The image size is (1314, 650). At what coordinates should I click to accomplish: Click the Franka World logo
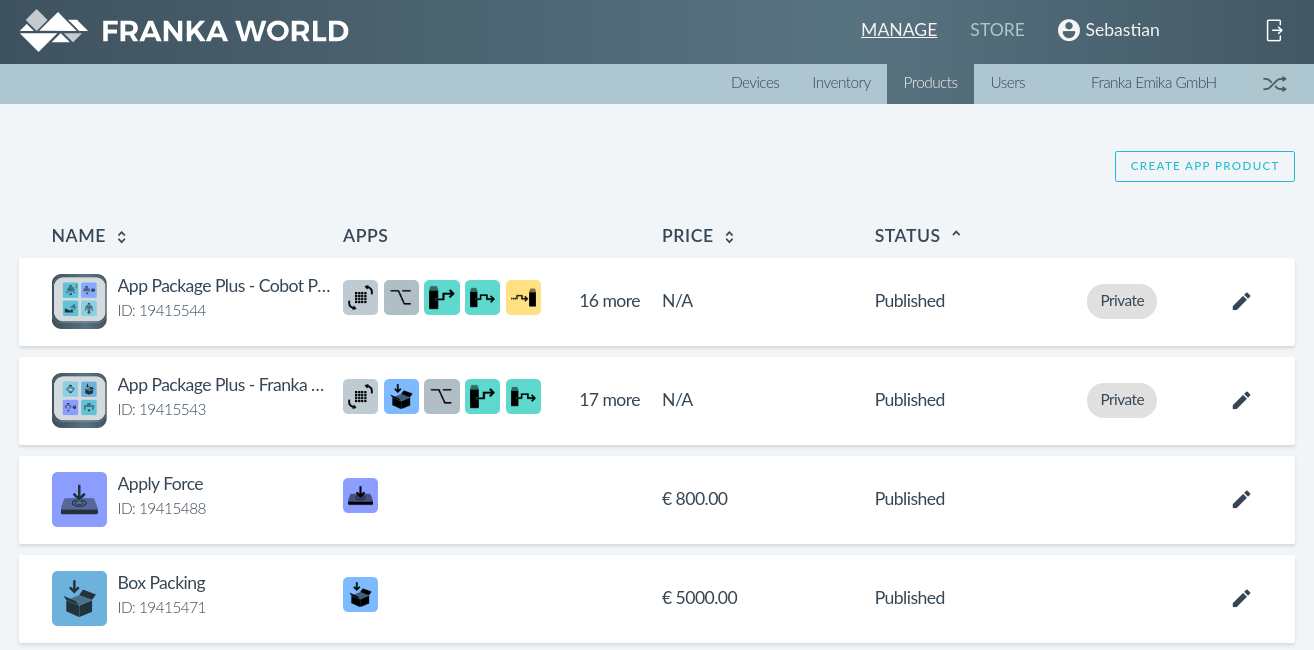coord(184,31)
